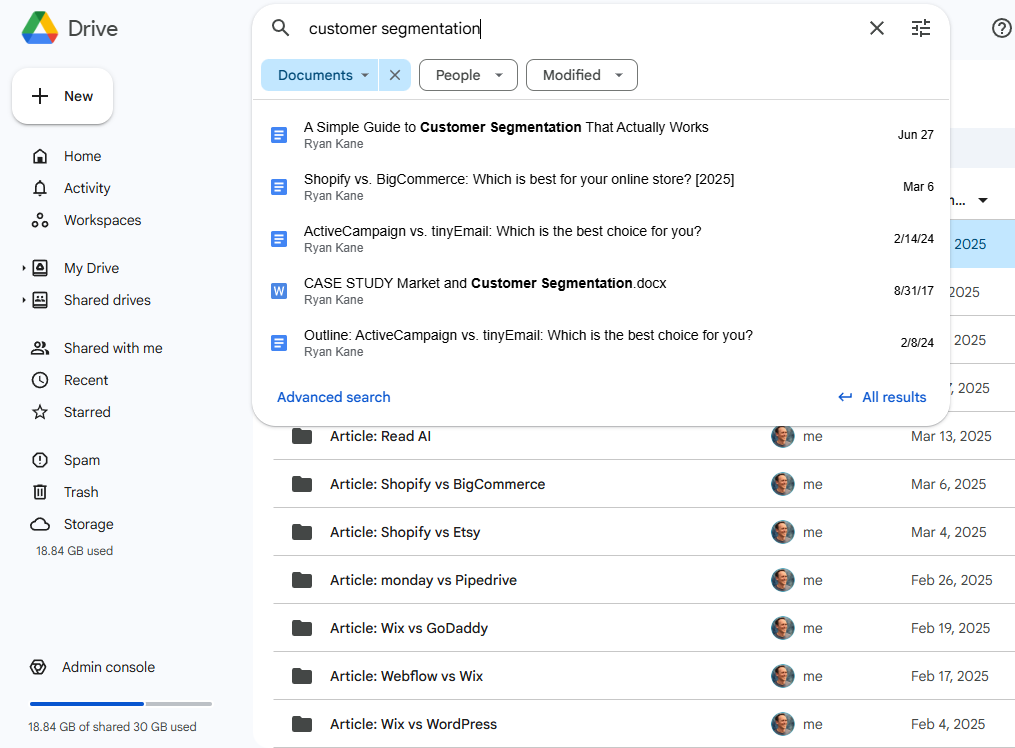Click the Docs icon beside Shopify vs. BigCommerce result

[279, 187]
